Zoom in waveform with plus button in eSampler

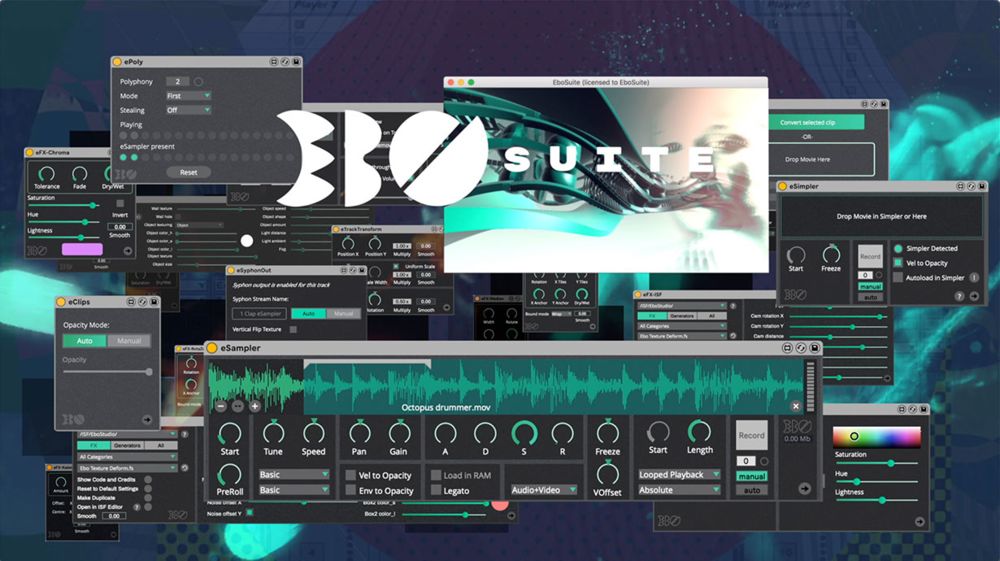coord(254,406)
